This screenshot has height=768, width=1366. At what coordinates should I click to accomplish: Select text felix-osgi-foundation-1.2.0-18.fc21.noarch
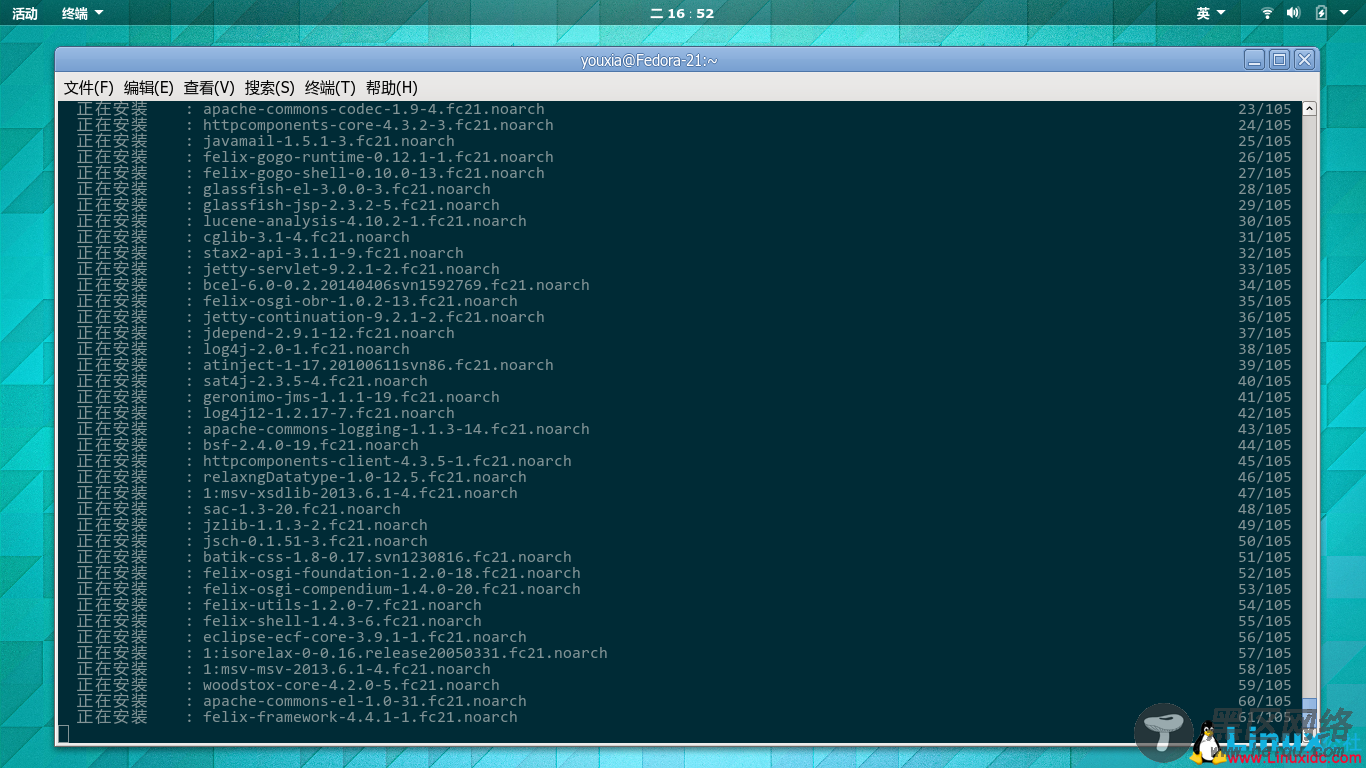click(x=392, y=573)
